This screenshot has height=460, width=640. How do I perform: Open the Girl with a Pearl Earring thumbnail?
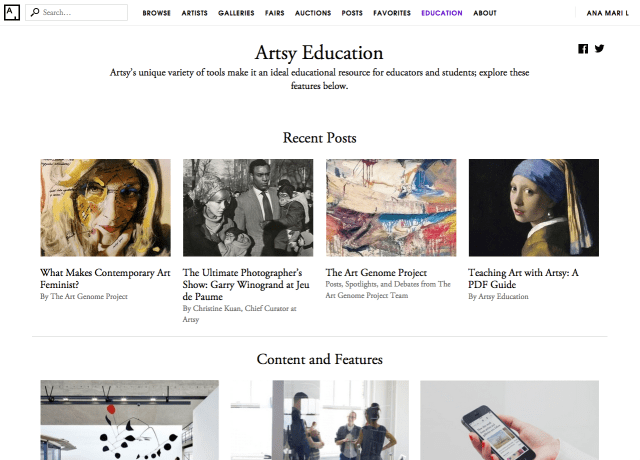[533, 208]
